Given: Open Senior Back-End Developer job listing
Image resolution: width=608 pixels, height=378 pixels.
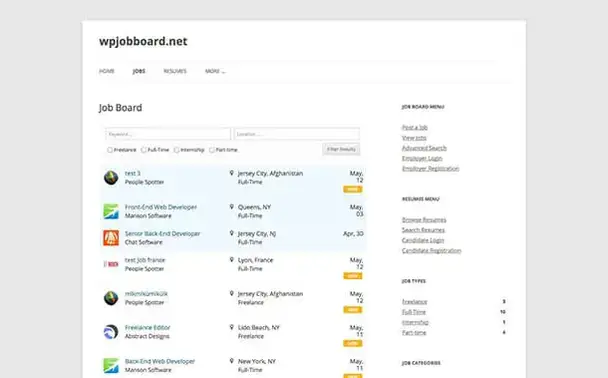Looking at the screenshot, I should pyautogui.click(x=162, y=233).
